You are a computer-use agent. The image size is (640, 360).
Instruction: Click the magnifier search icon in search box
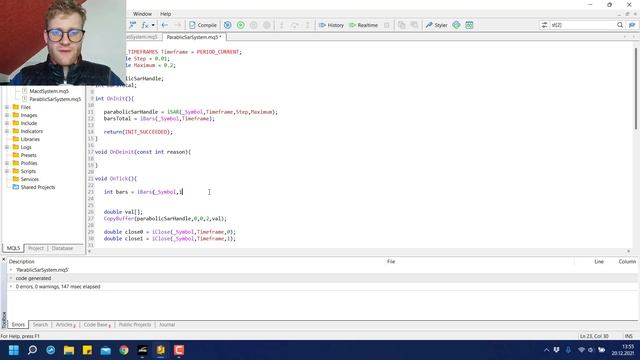[620, 25]
